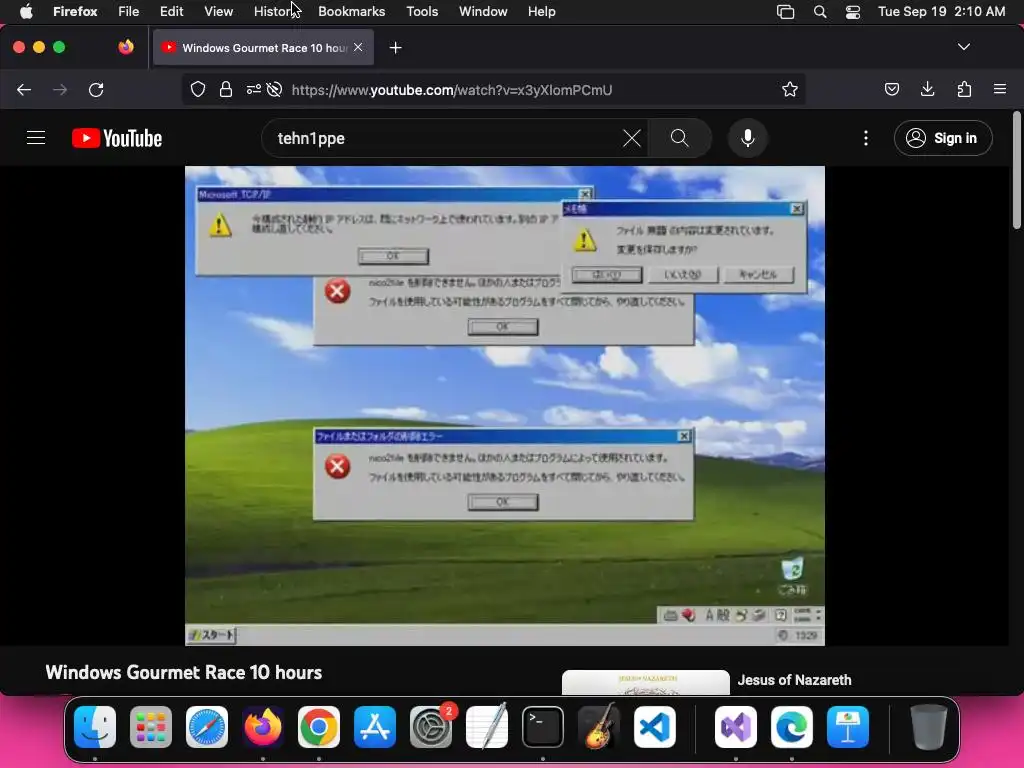This screenshot has height=768, width=1024.
Task: Click the address bar URL
Action: tap(452, 89)
